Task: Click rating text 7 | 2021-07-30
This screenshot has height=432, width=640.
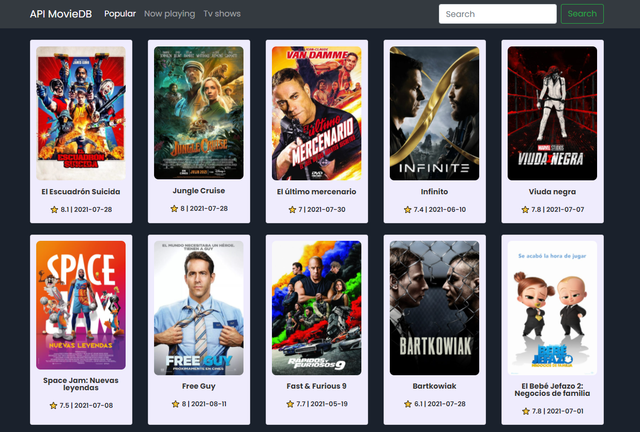Action: (322, 209)
